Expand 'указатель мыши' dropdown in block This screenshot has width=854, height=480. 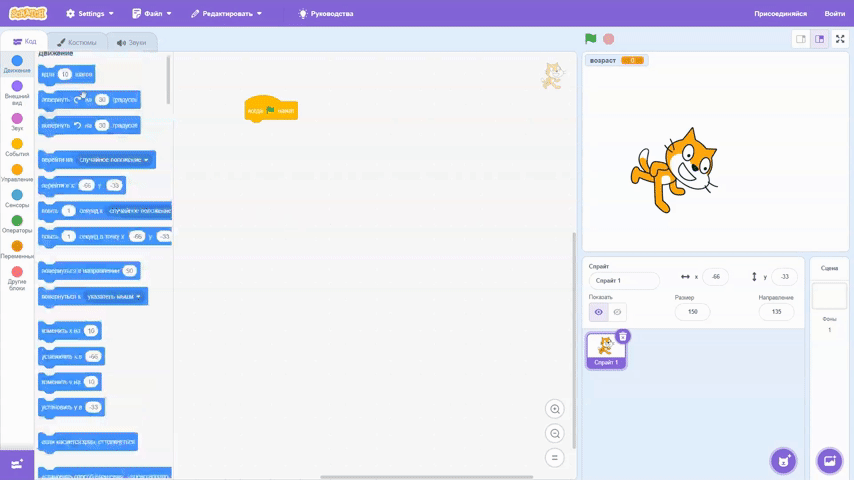point(114,296)
